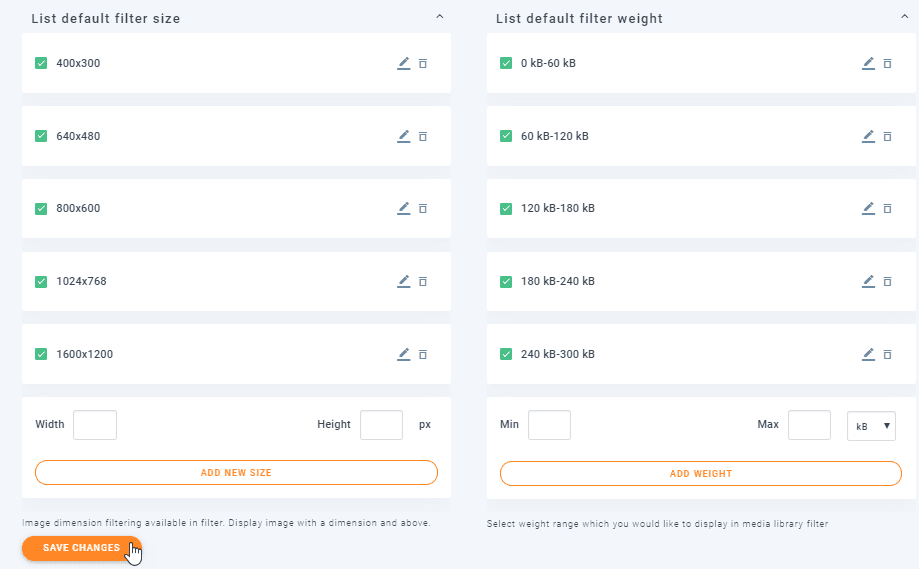The height and width of the screenshot is (569, 919).
Task: Click the edit pencil for 800x600
Action: (404, 208)
